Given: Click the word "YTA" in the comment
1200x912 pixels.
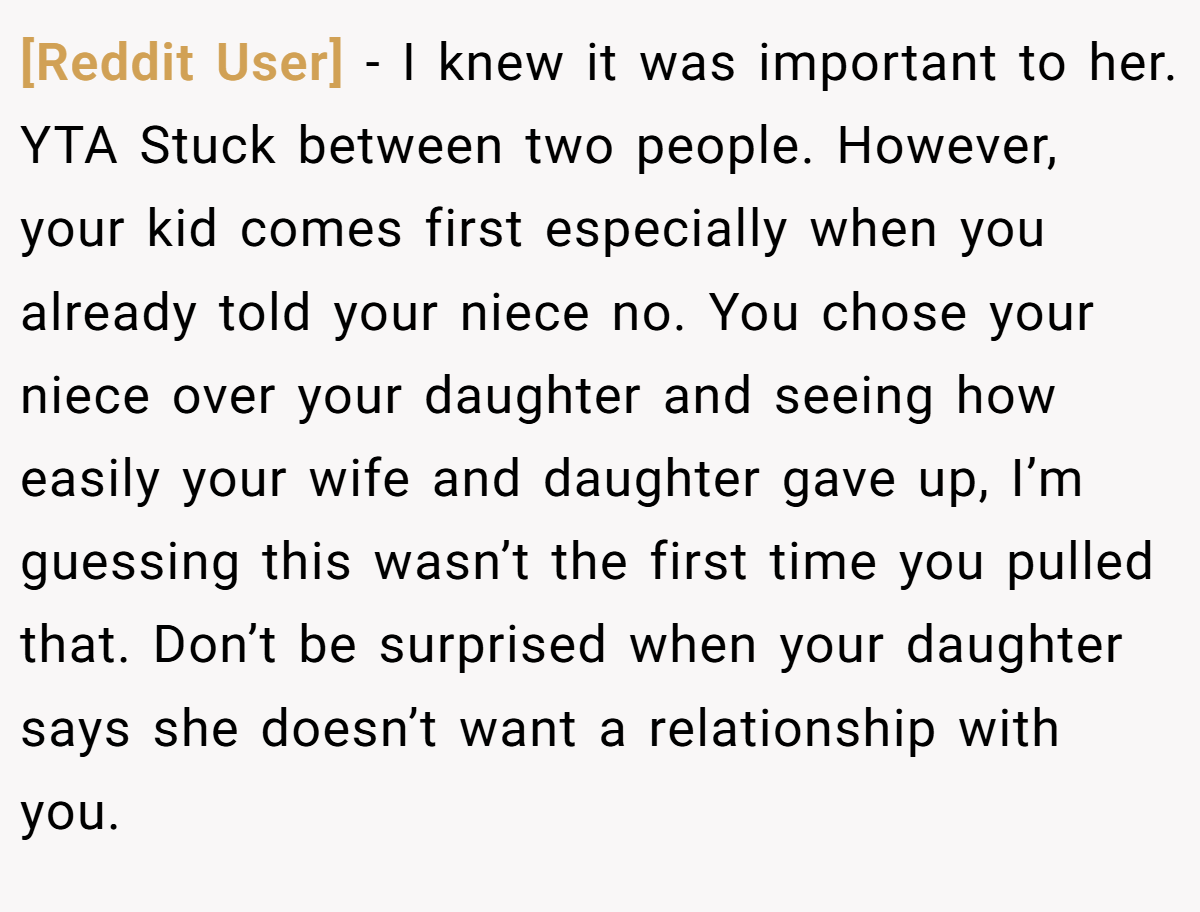Looking at the screenshot, I should click(69, 147).
